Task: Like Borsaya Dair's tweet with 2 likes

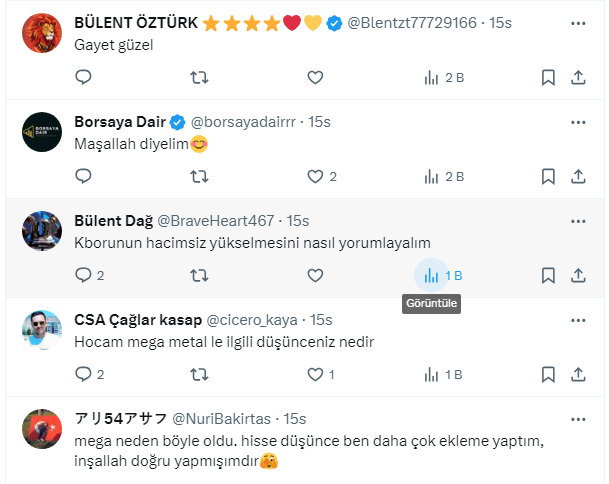Action: 315,176
